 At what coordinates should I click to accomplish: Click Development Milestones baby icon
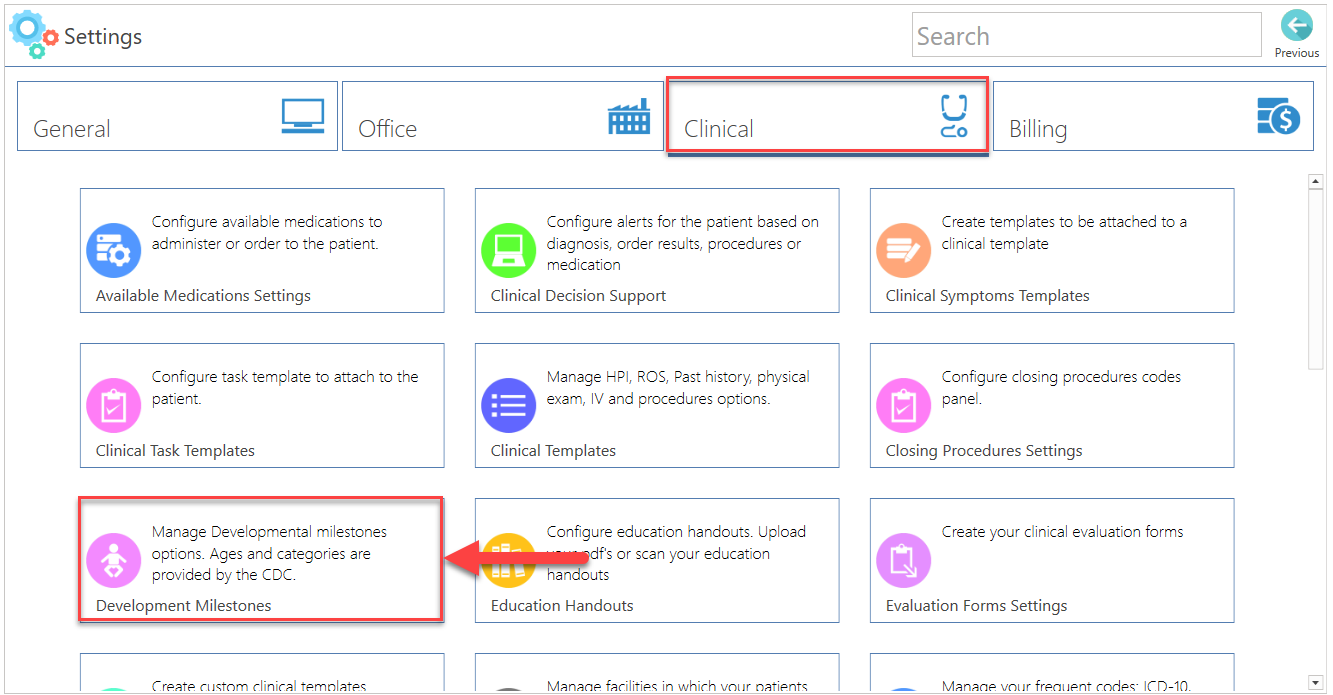pyautogui.click(x=113, y=560)
